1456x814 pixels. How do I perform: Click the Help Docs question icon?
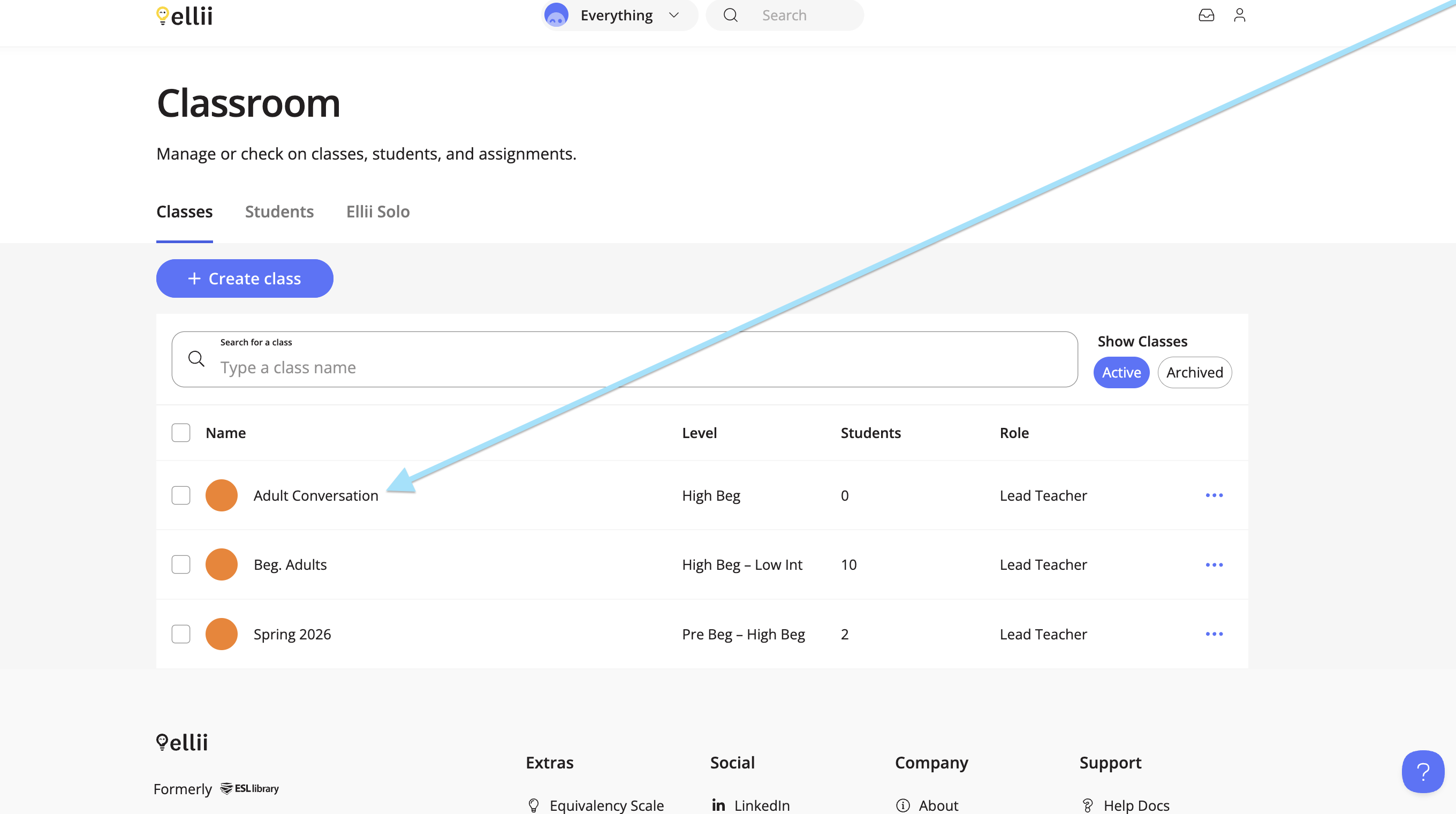(1088, 805)
